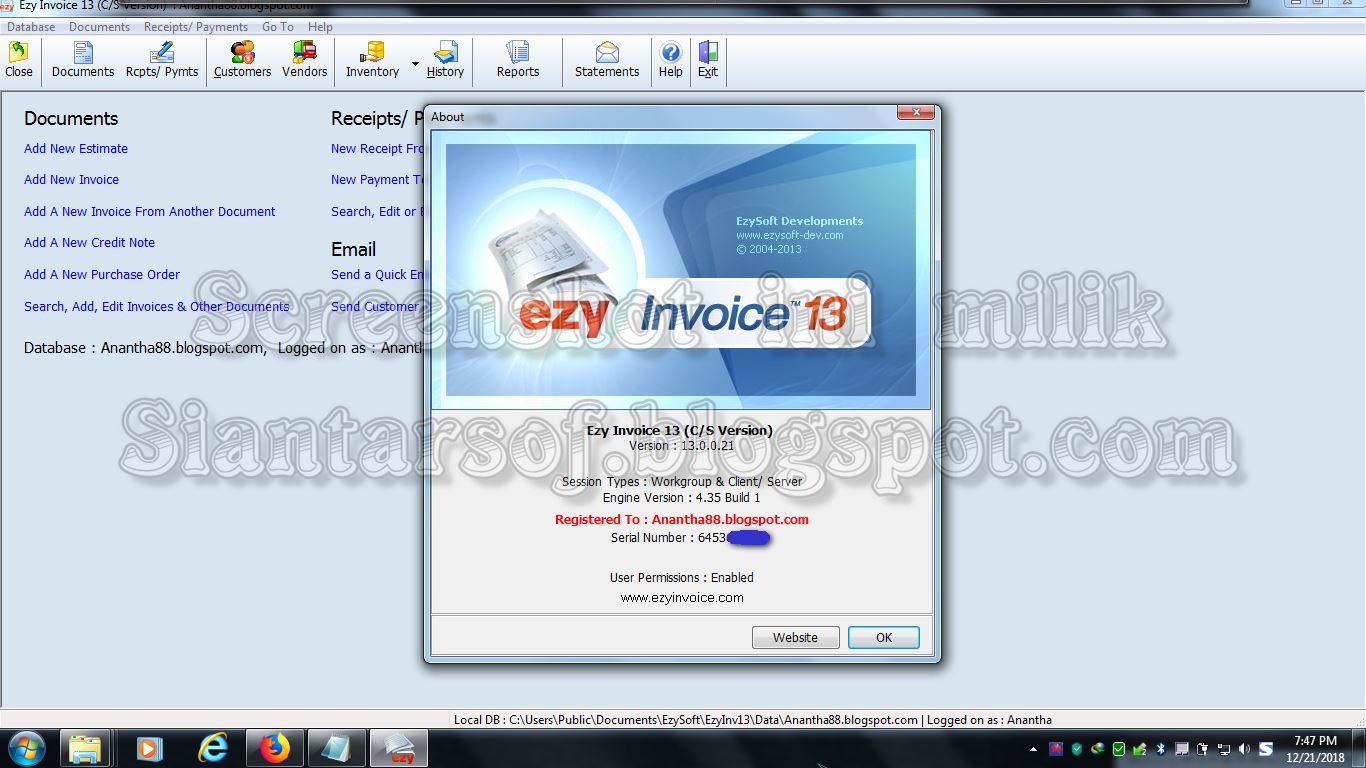This screenshot has height=768, width=1366.
Task: Click www.ezyinvoice.com in the About dialog
Action: coord(682,598)
